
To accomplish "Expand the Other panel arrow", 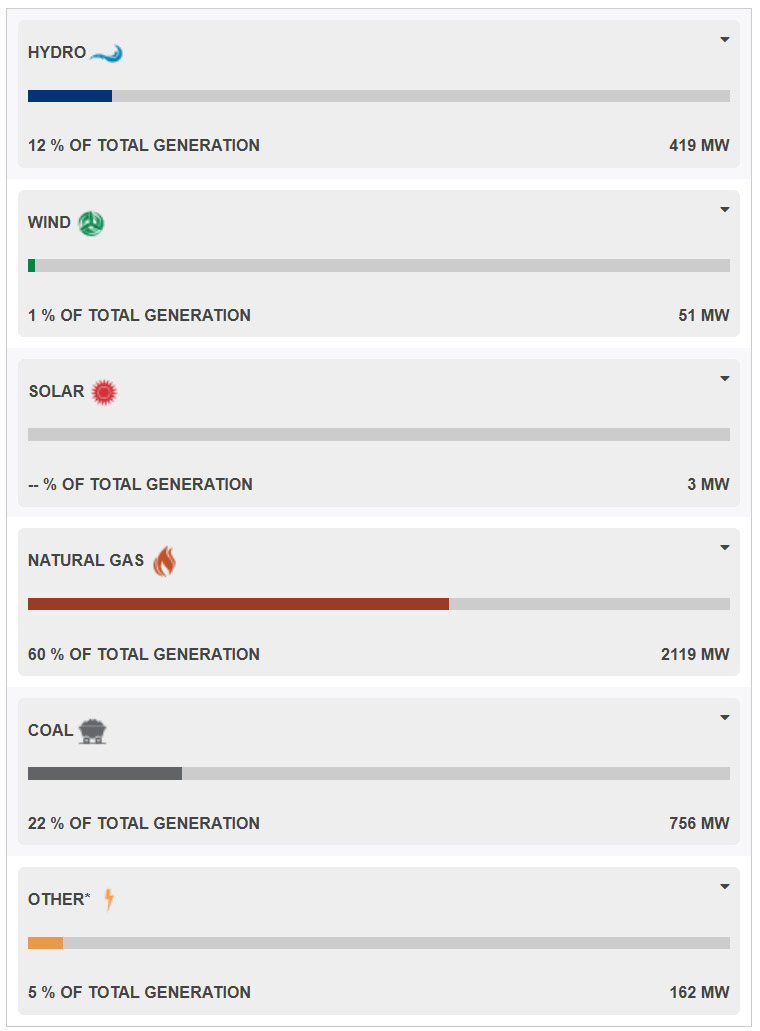I will (x=725, y=886).
